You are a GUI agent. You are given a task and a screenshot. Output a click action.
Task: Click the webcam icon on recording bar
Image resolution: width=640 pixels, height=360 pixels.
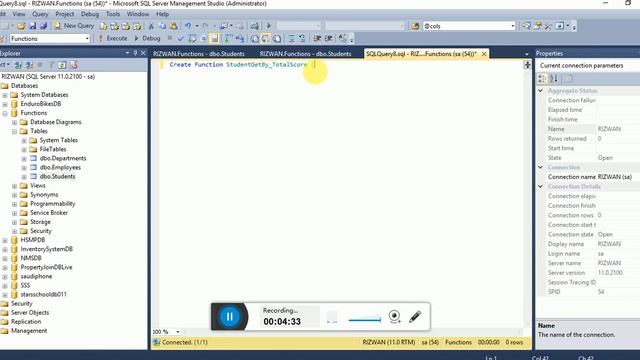394,316
